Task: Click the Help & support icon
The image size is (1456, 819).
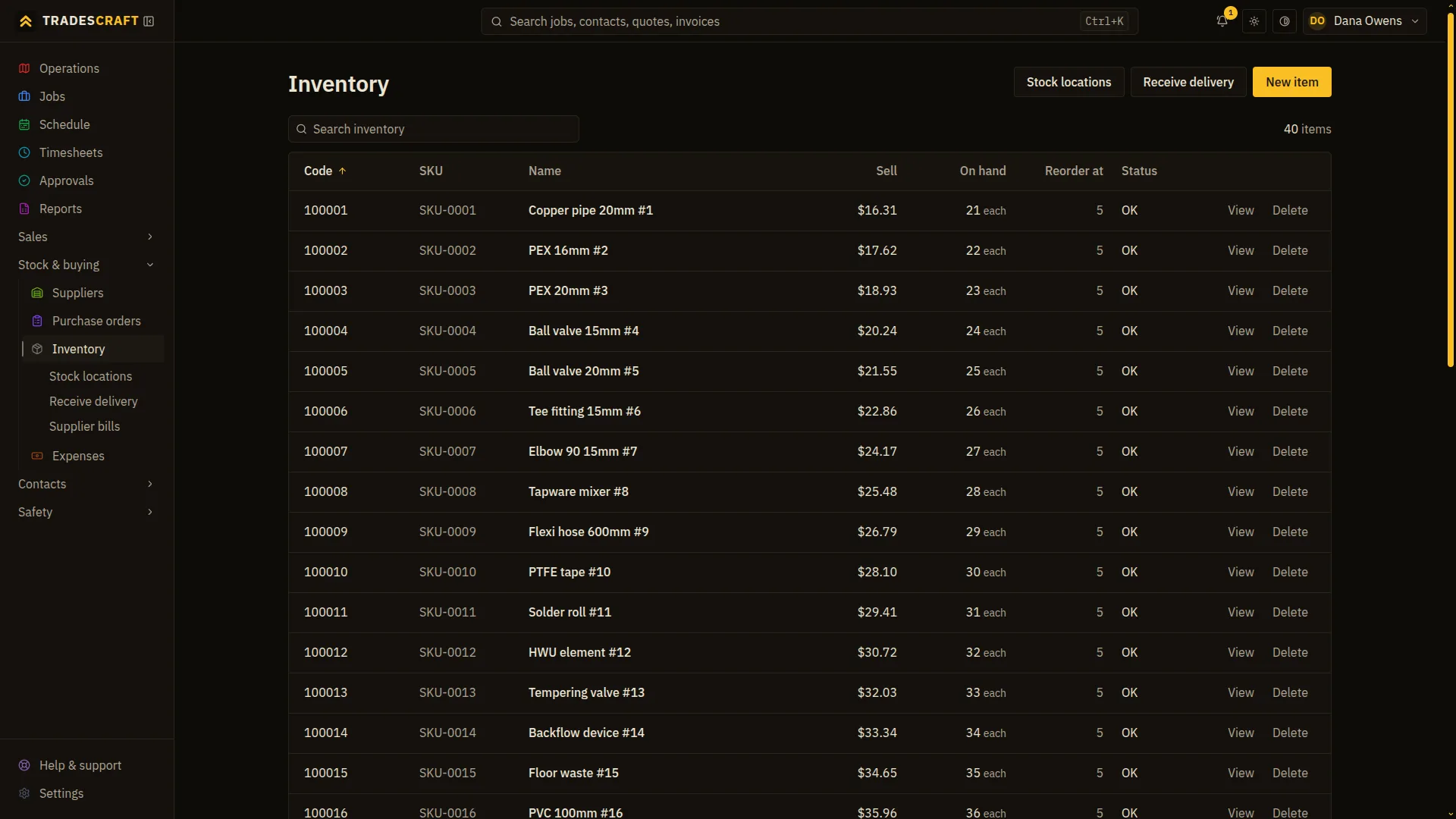Action: (x=24, y=765)
